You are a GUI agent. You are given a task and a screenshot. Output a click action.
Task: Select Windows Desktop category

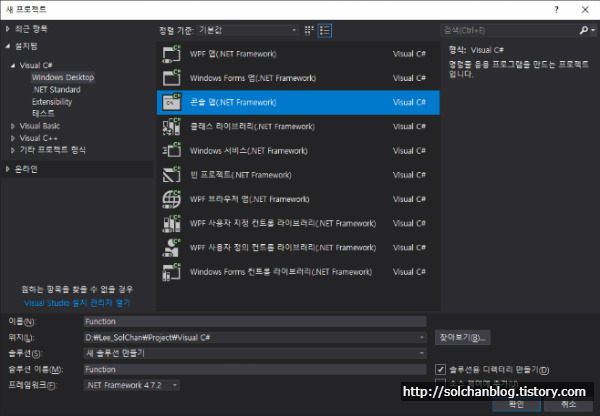63,77
